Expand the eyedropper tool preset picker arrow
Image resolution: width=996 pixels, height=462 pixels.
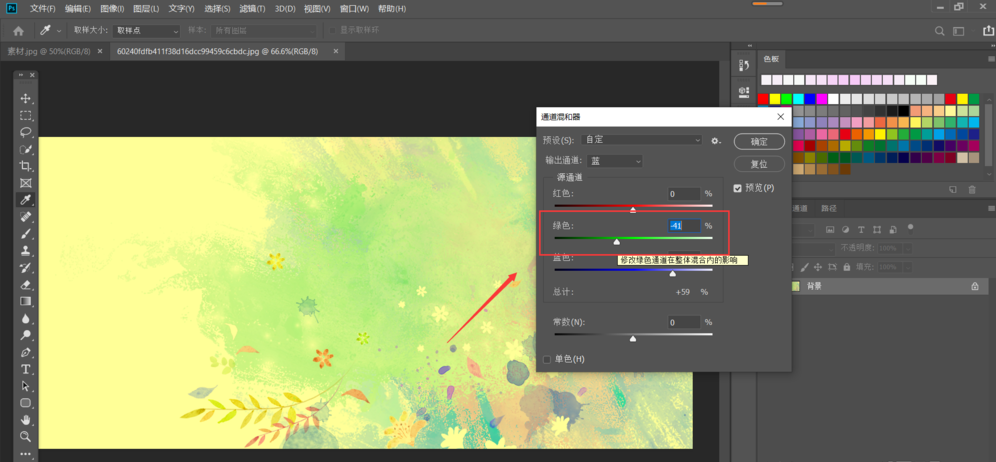point(60,31)
